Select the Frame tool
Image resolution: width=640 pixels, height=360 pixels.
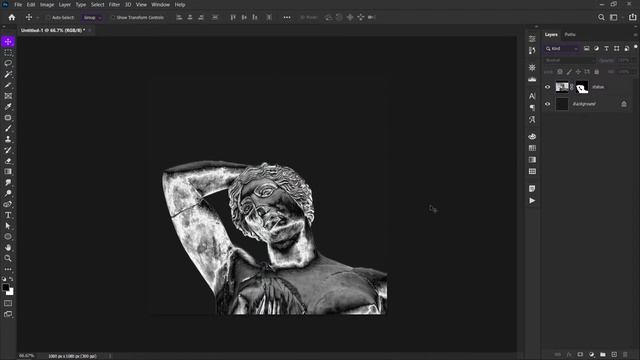click(8, 96)
